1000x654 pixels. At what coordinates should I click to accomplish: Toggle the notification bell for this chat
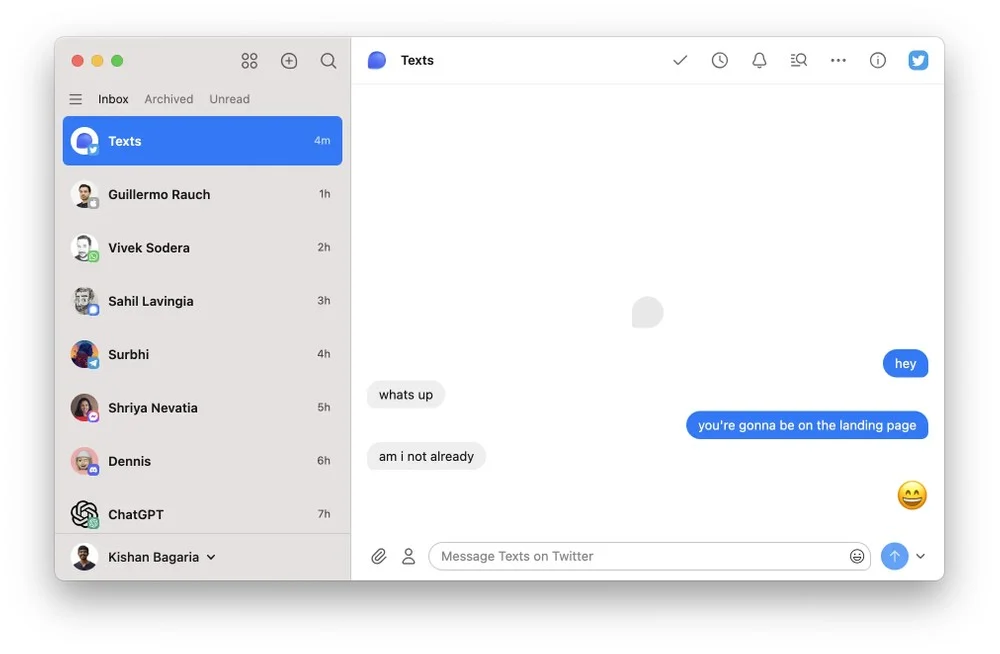click(759, 60)
